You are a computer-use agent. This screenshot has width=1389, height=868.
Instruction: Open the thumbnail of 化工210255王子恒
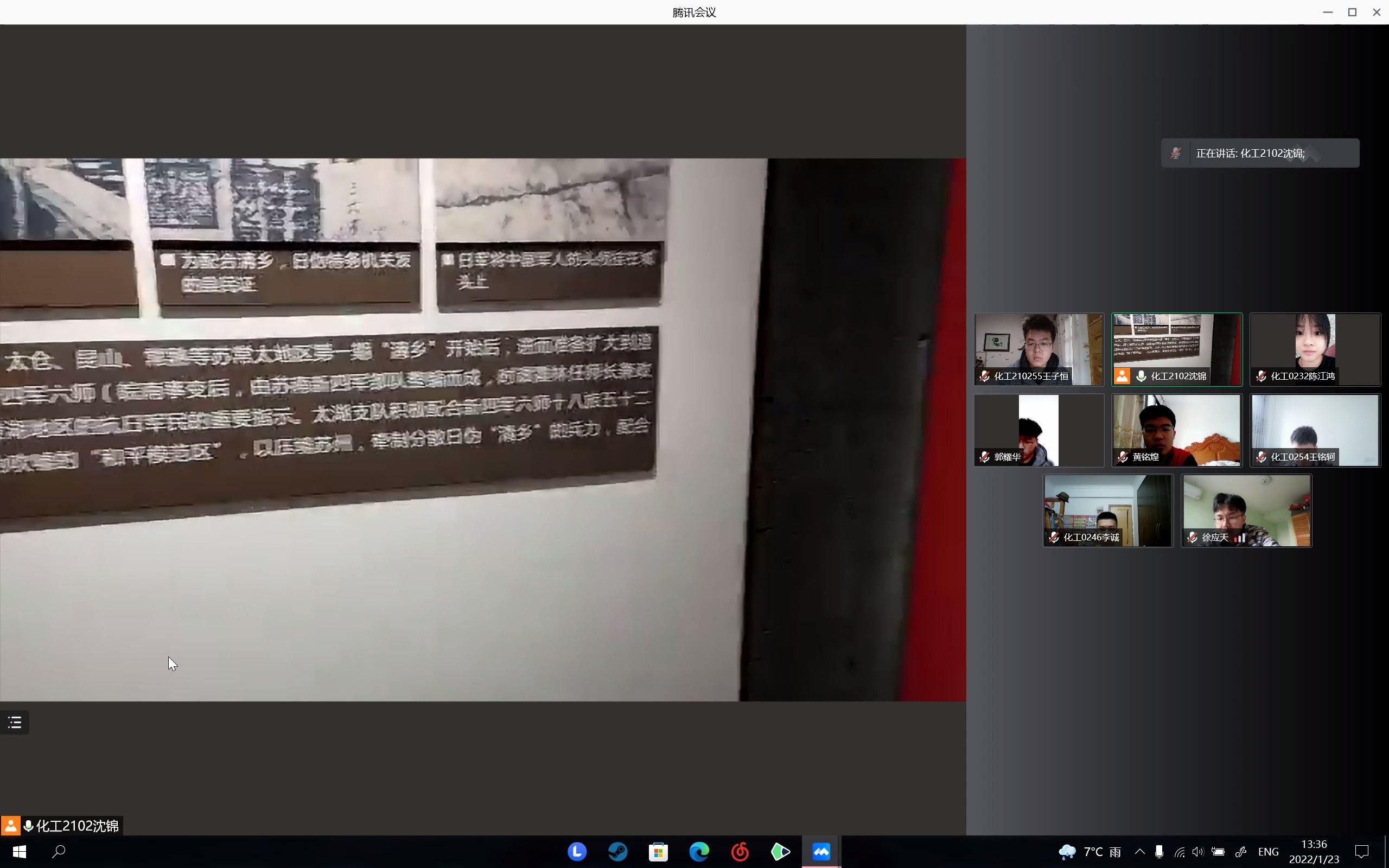pyautogui.click(x=1039, y=349)
